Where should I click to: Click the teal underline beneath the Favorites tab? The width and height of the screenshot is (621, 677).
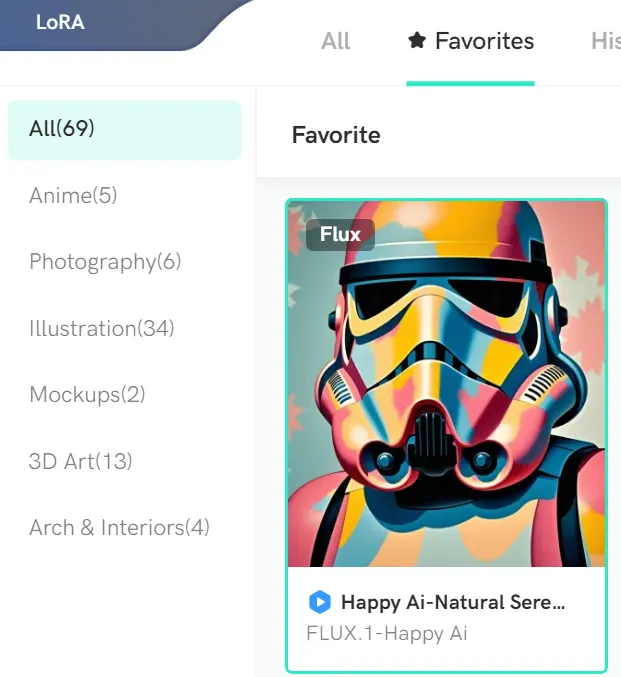pyautogui.click(x=470, y=83)
